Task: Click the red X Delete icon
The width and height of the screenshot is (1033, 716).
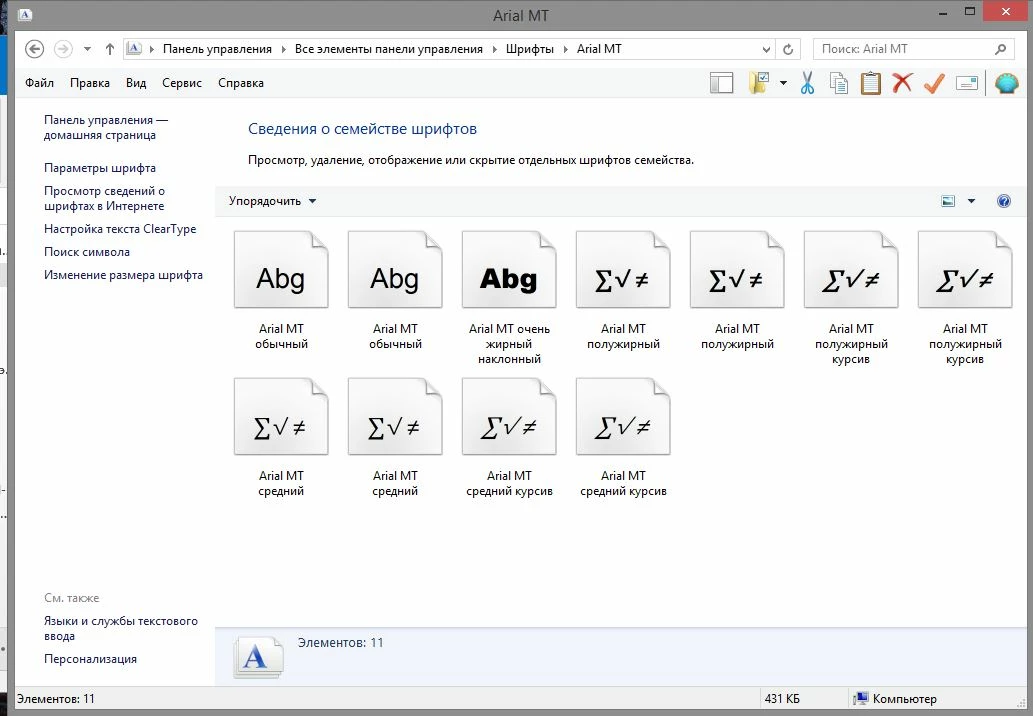Action: tap(902, 83)
